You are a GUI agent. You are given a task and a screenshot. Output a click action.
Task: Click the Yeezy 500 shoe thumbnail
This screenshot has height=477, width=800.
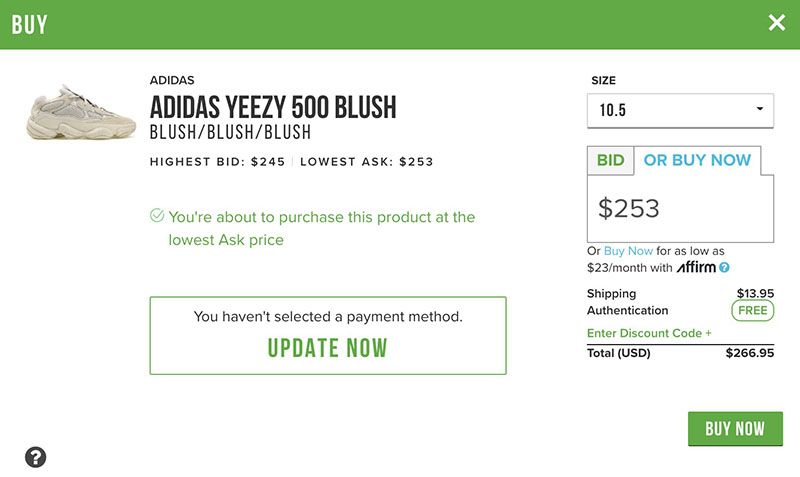82,112
